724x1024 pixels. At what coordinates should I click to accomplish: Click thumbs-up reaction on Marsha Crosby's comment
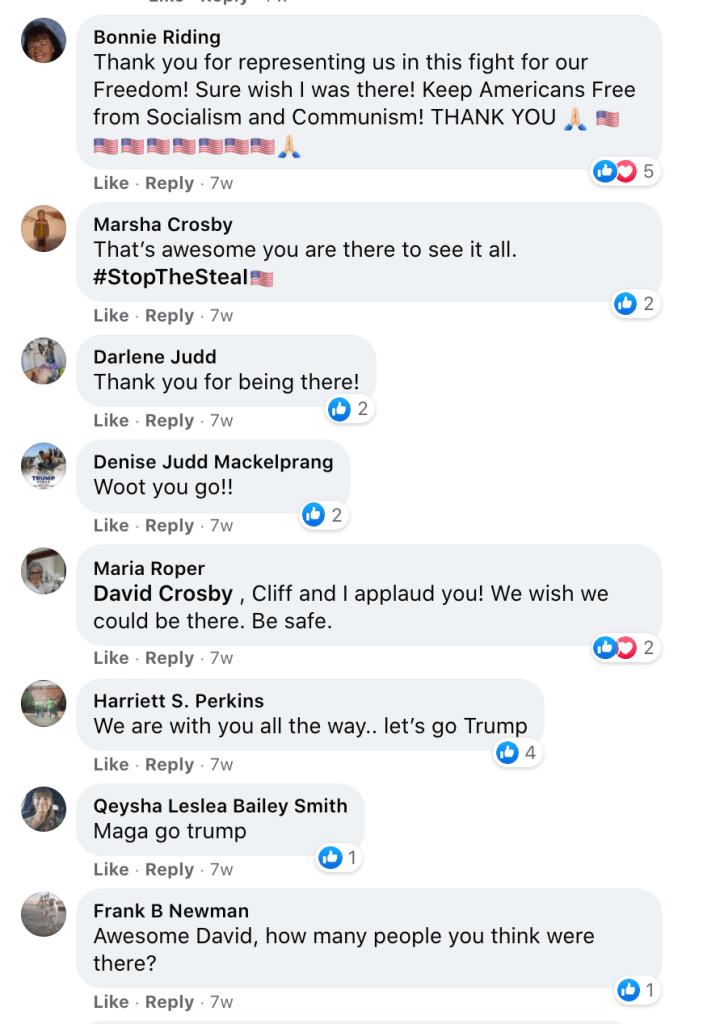click(x=626, y=303)
